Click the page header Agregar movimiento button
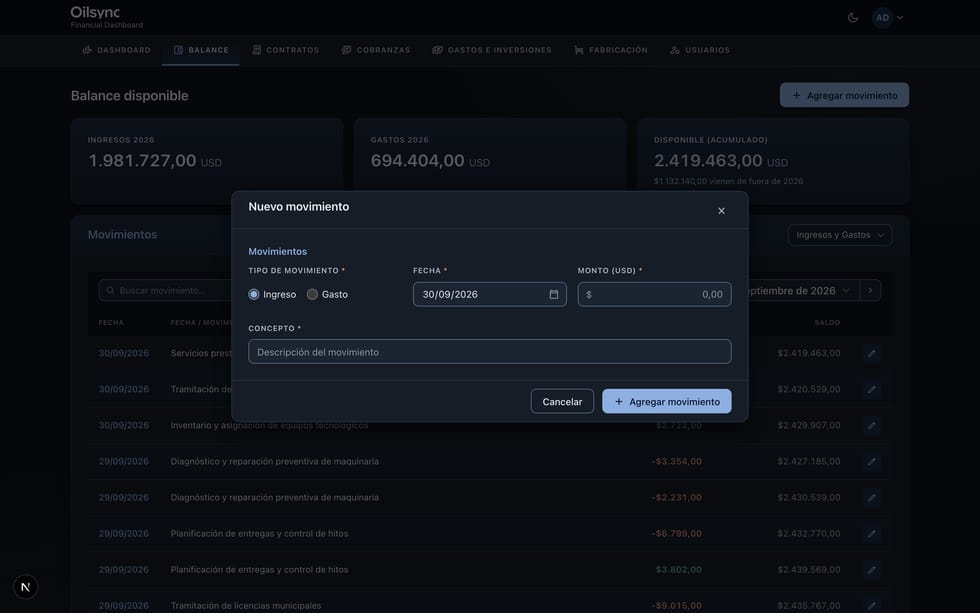Image resolution: width=980 pixels, height=613 pixels. point(844,96)
